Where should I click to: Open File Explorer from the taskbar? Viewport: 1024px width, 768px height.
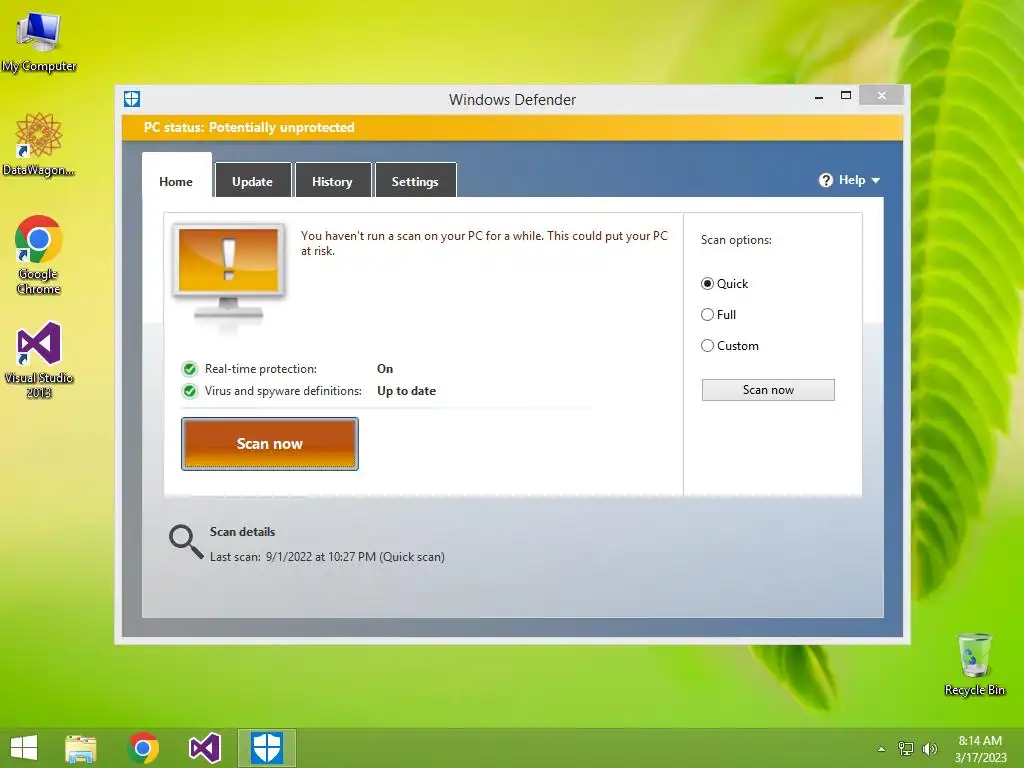81,748
